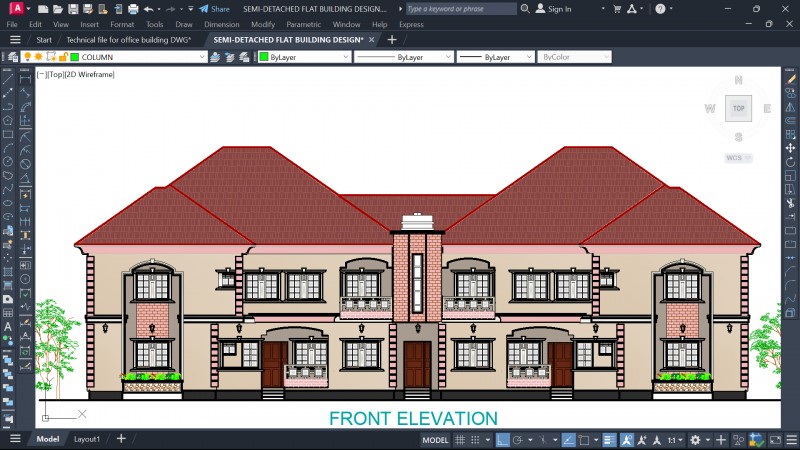Toggle polar tracking
This screenshot has width=800, height=450.
point(518,440)
